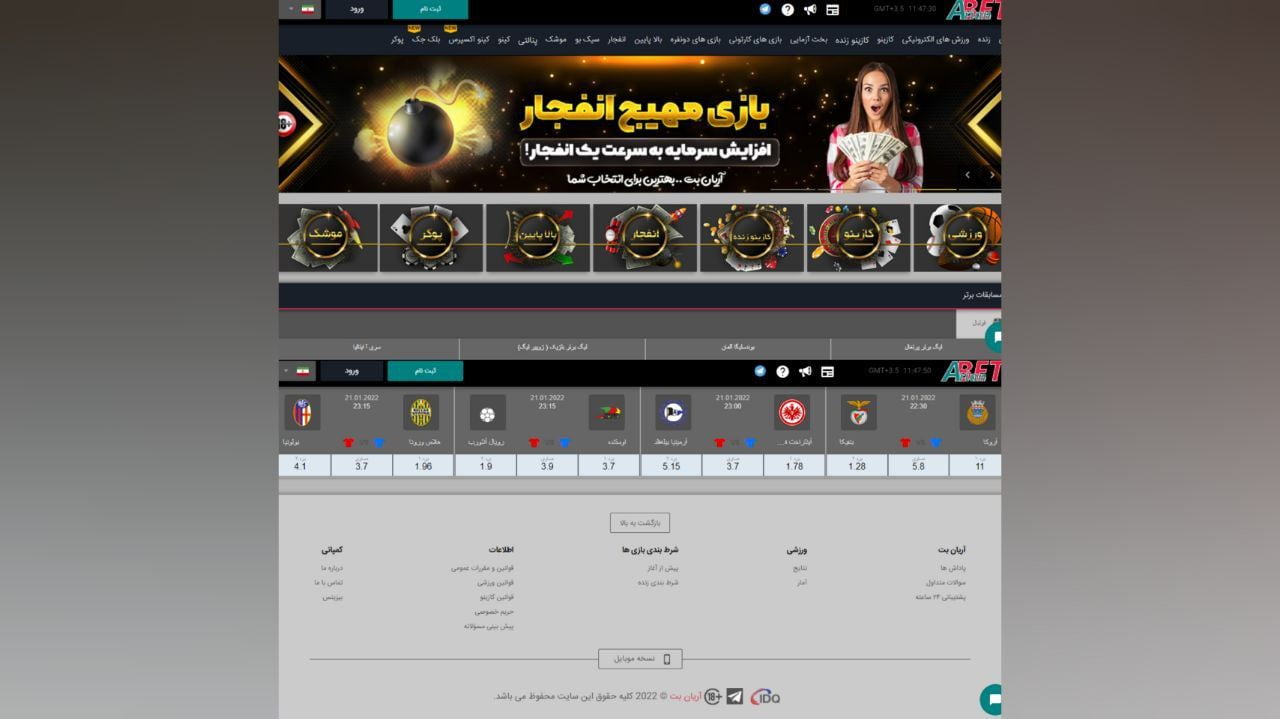Open the Explosion (انفجار) circular game icon
This screenshot has height=719, width=1280.
tap(645, 237)
